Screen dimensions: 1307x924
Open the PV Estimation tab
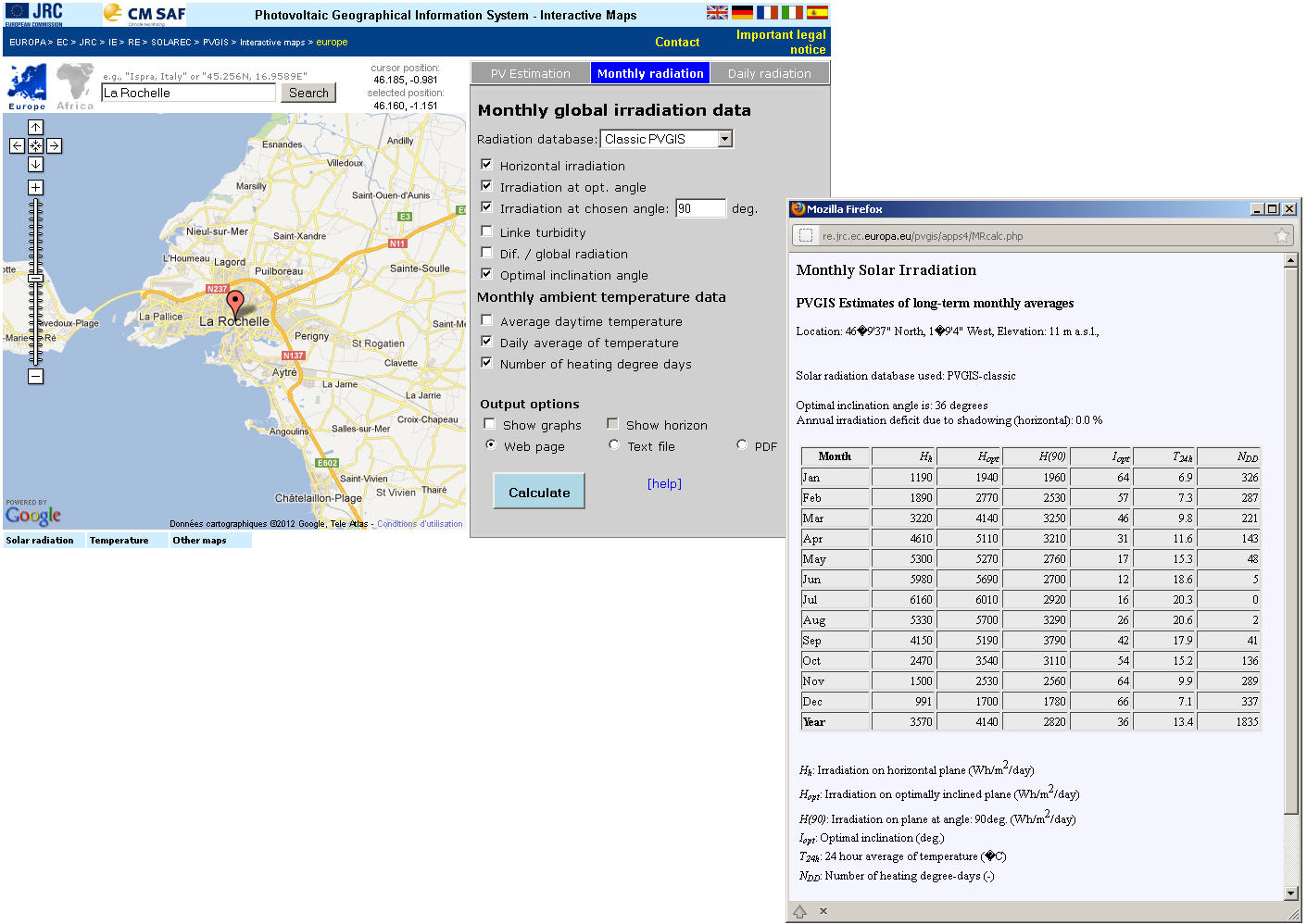(530, 73)
